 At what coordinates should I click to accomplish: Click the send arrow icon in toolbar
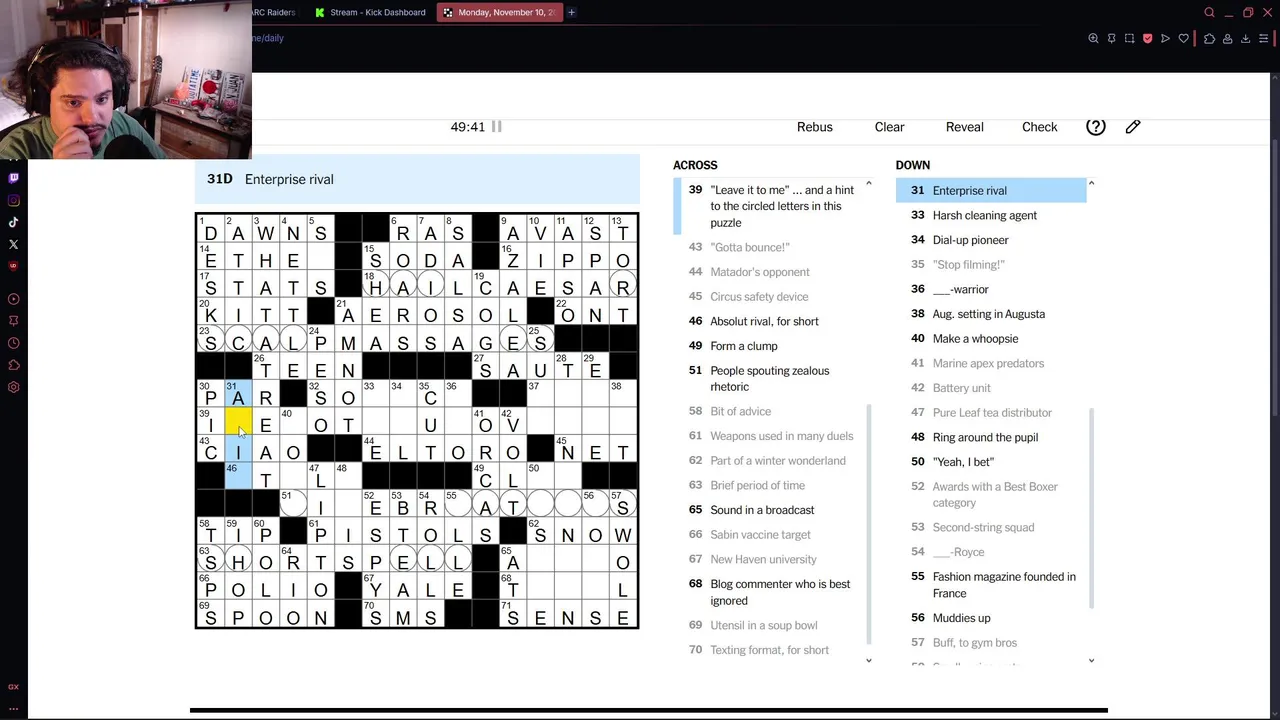tap(1165, 38)
